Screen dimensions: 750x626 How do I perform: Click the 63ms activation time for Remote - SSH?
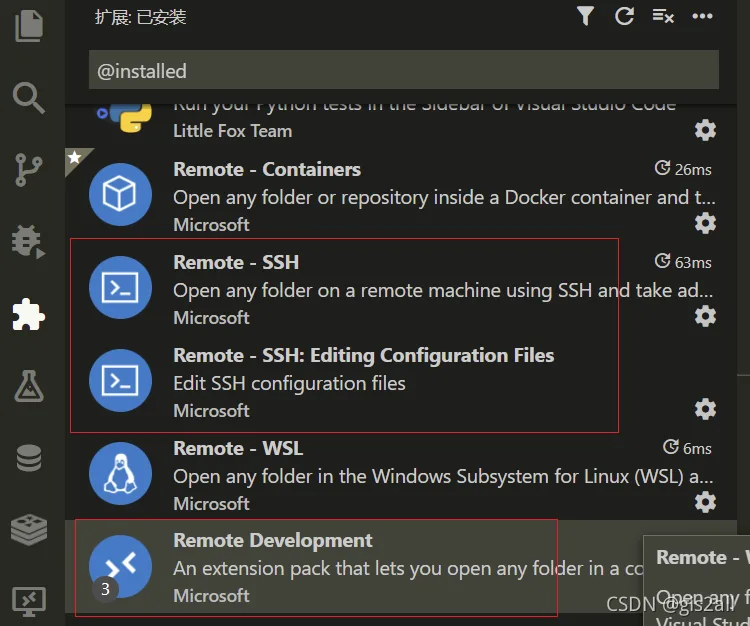click(683, 262)
